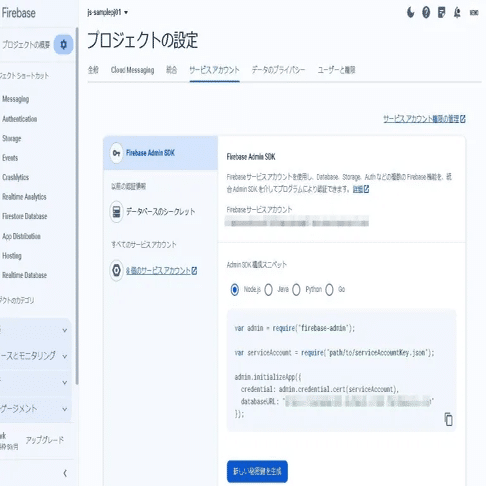The height and width of the screenshot is (486, 486).
Task: Generate a new private key button
Action: [257, 471]
